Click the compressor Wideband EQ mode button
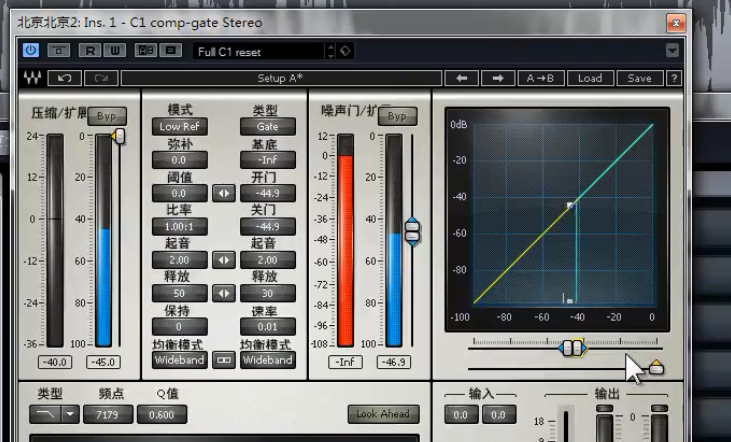 pos(179,360)
